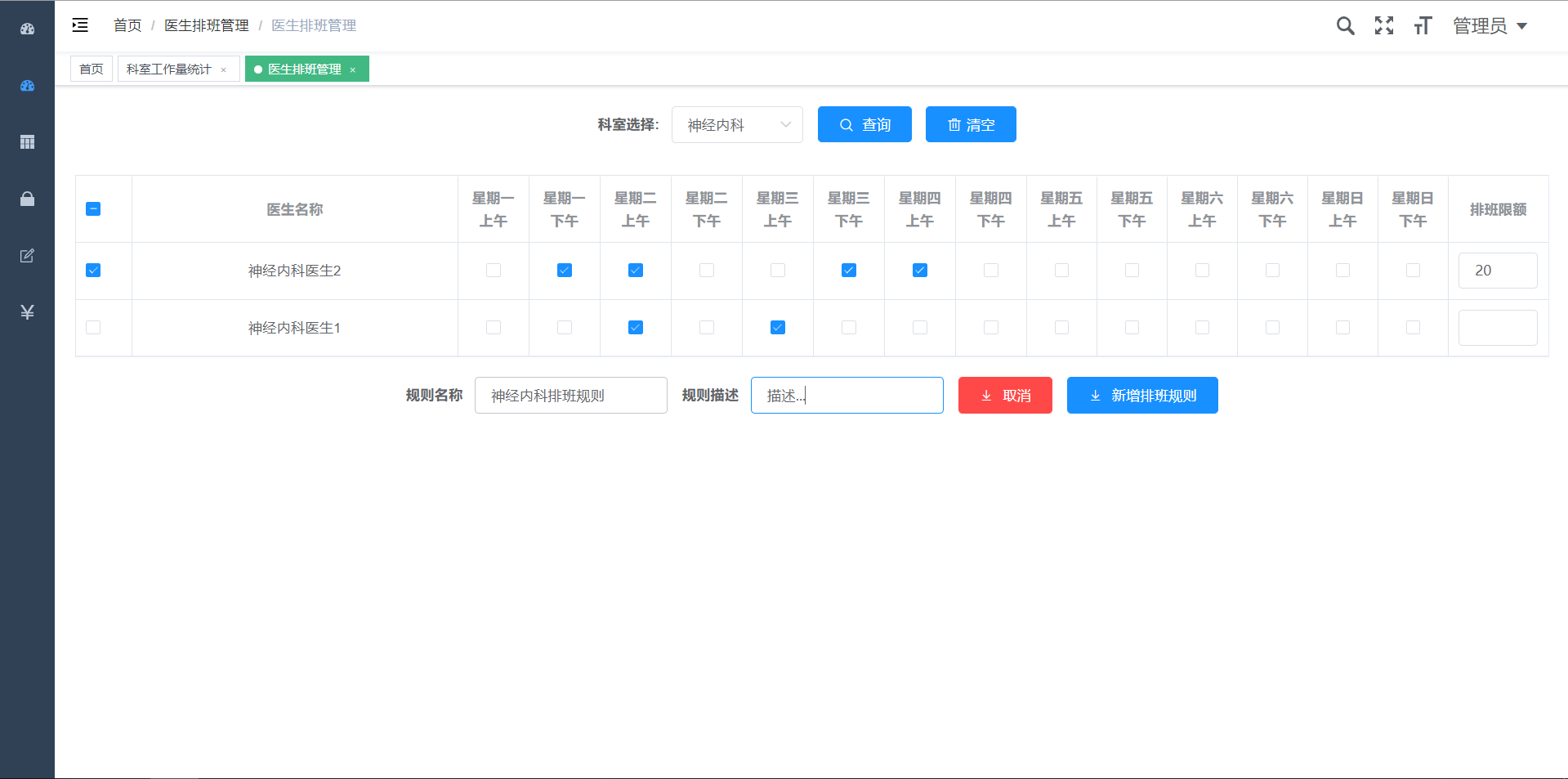Click the 规则描述 input field
The image size is (1568, 779).
(847, 396)
